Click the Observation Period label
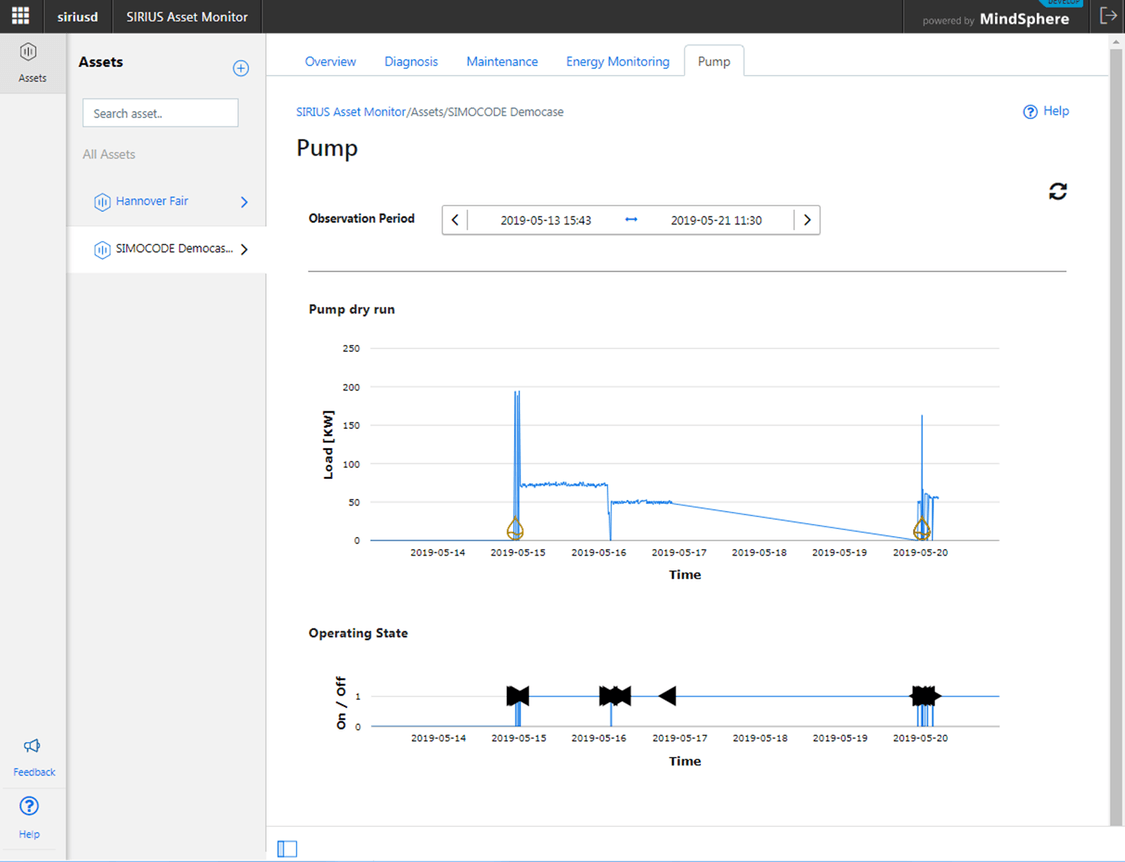Viewport: 1125px width, 862px height. [362, 218]
